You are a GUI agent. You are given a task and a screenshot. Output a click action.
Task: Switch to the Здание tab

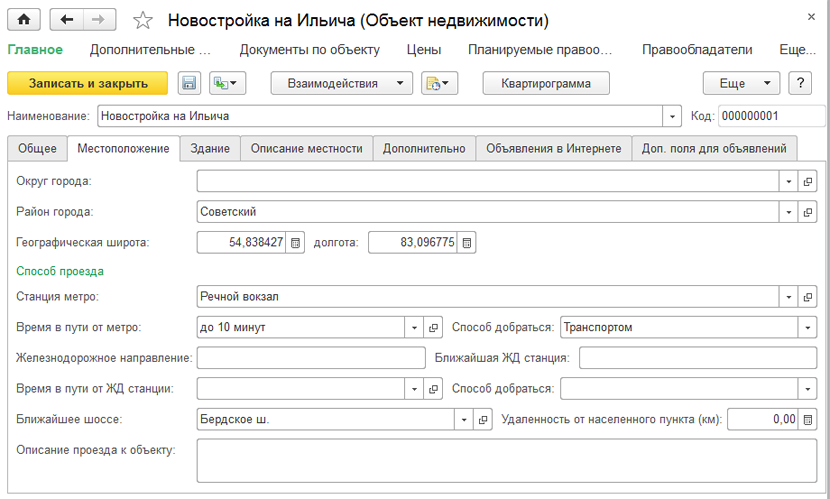coord(210,149)
